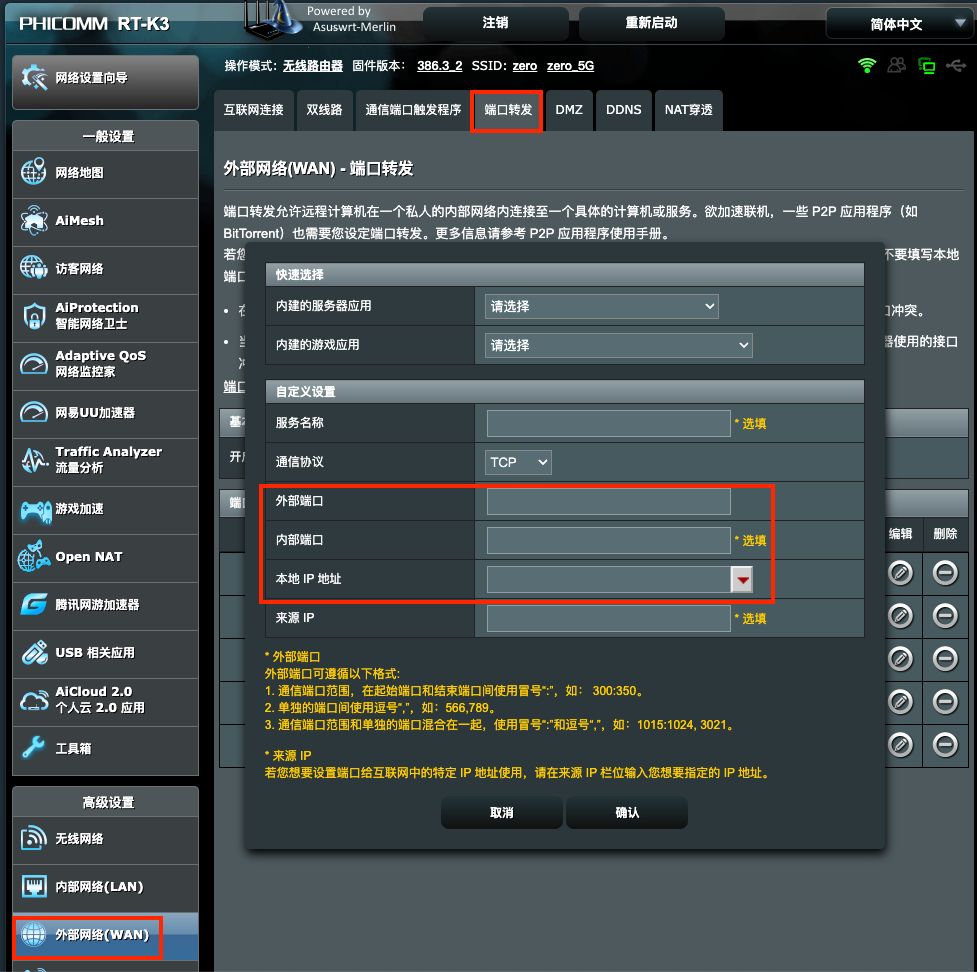Click 确认 to confirm the rule
The height and width of the screenshot is (972, 977).
[627, 813]
